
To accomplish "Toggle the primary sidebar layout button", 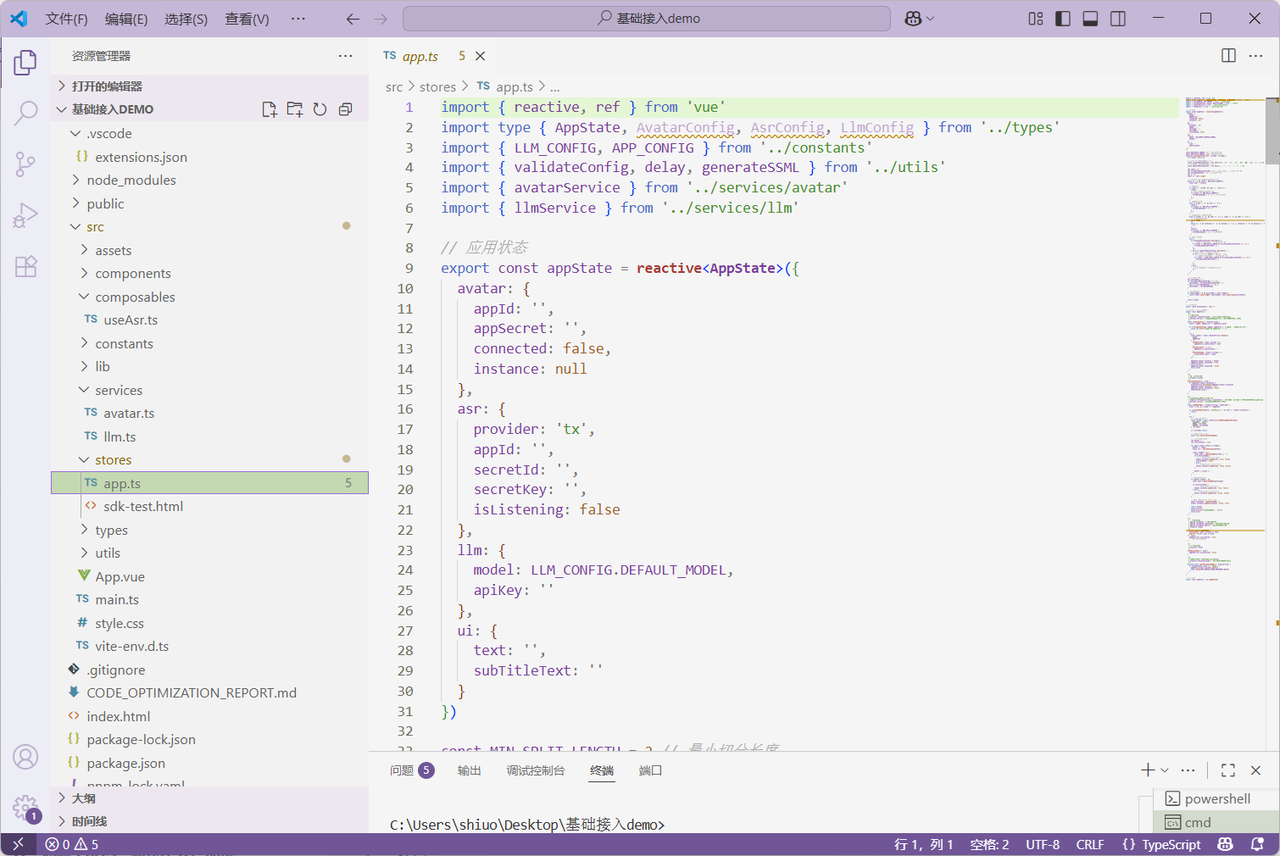I will click(x=1063, y=19).
